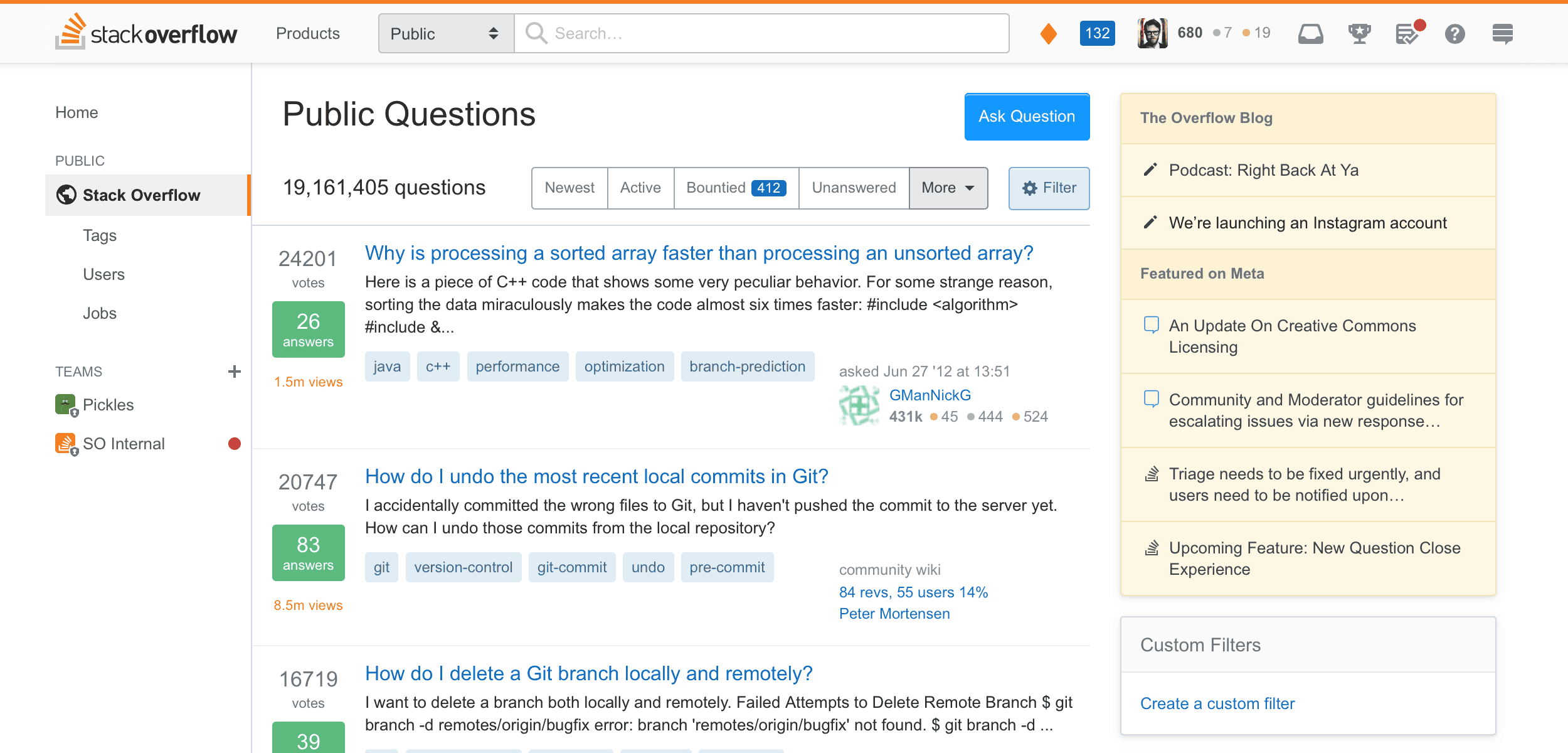This screenshot has height=753, width=1568.
Task: Switch to the Newest tab
Action: [x=569, y=188]
